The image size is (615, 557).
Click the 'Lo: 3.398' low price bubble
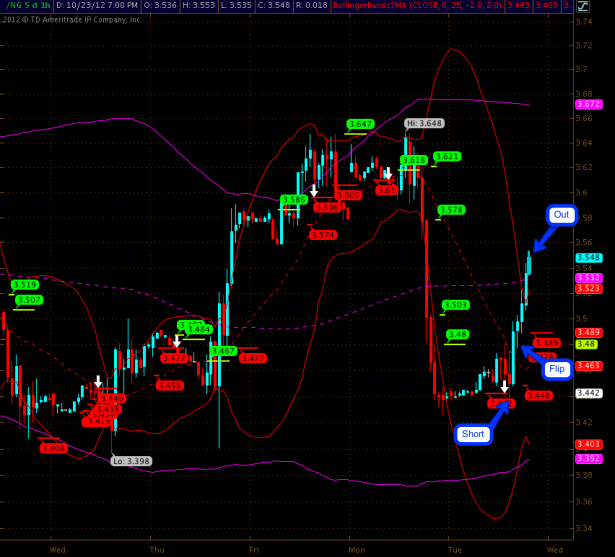click(130, 461)
